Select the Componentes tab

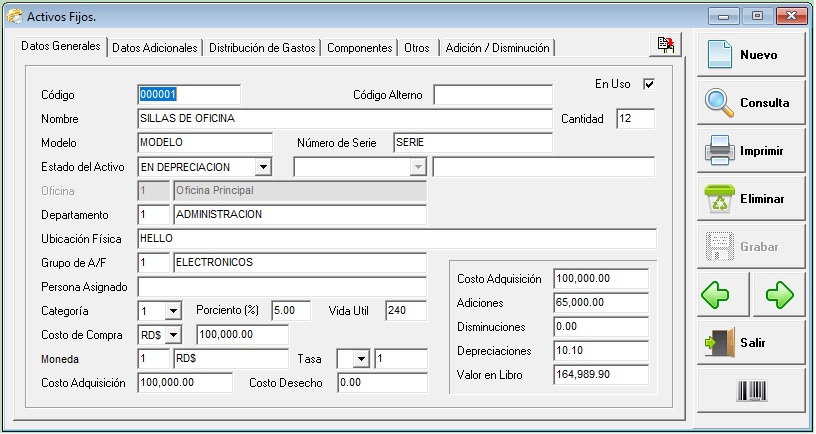coord(359,48)
